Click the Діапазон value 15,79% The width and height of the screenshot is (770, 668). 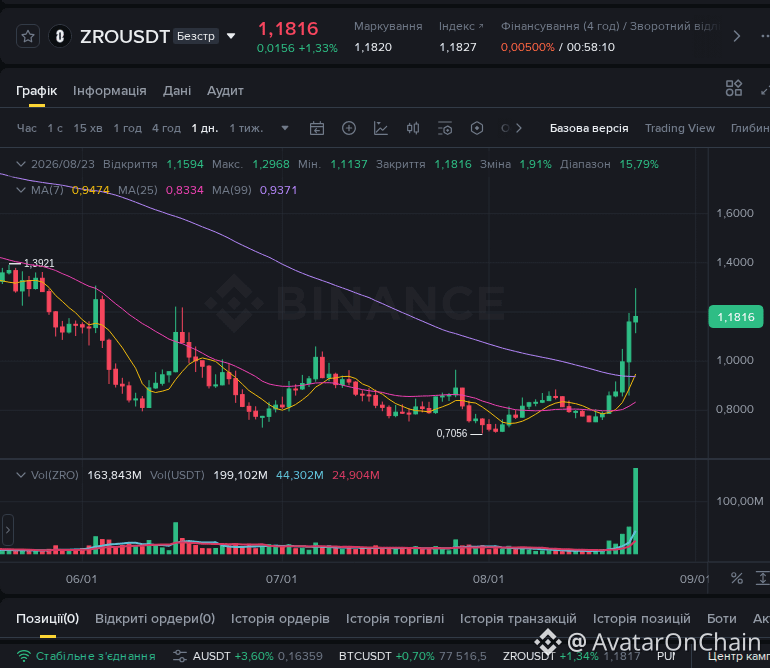pos(639,164)
